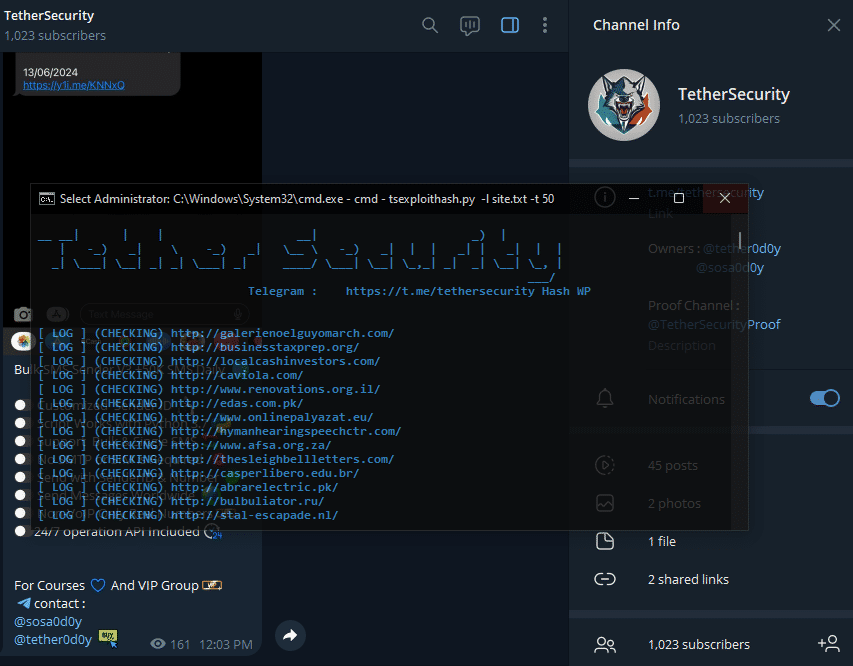Click the @tether0d0y owner link in Channel Info
This screenshot has width=853, height=666.
(741, 249)
